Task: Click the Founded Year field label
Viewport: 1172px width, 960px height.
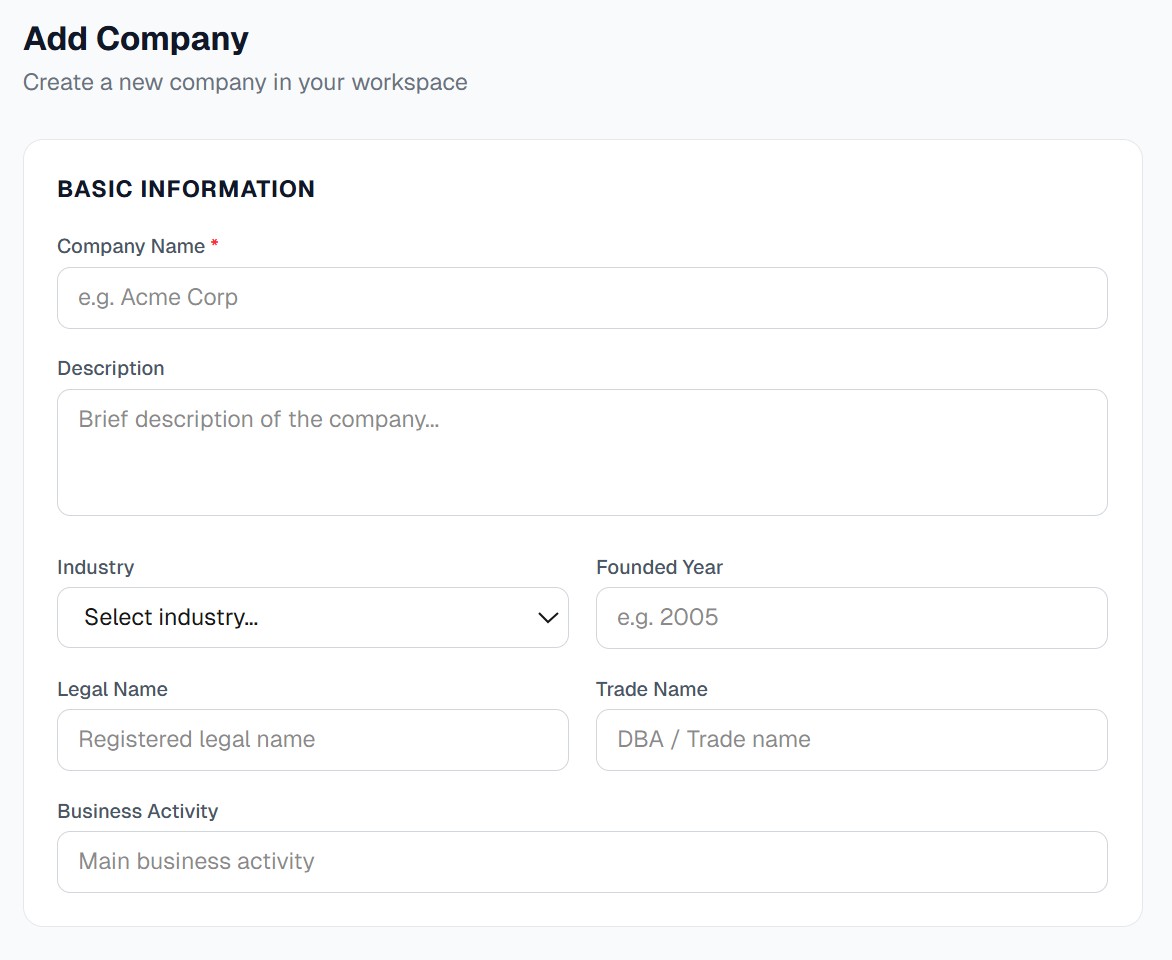Action: (659, 567)
